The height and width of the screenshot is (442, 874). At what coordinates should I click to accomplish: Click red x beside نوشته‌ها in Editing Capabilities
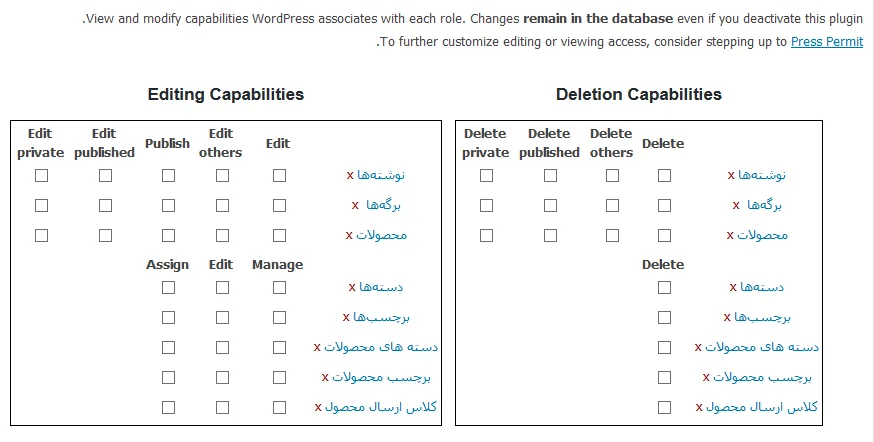350,176
